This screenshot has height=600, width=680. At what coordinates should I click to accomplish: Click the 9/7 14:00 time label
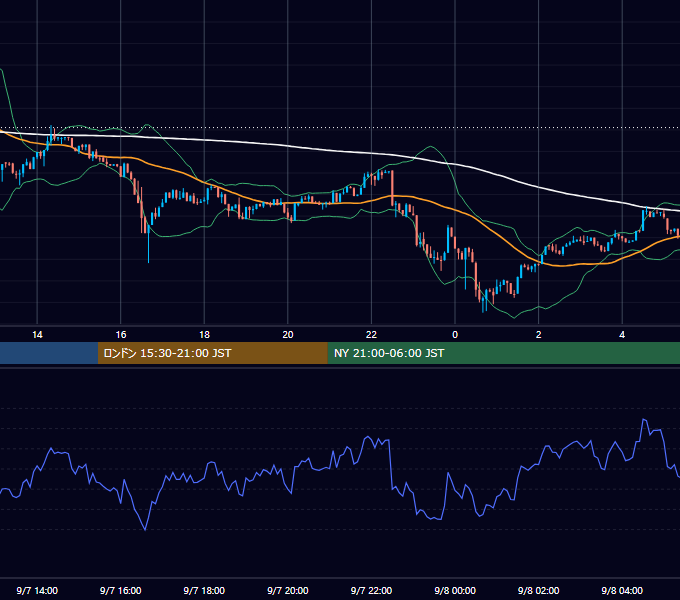click(37, 591)
